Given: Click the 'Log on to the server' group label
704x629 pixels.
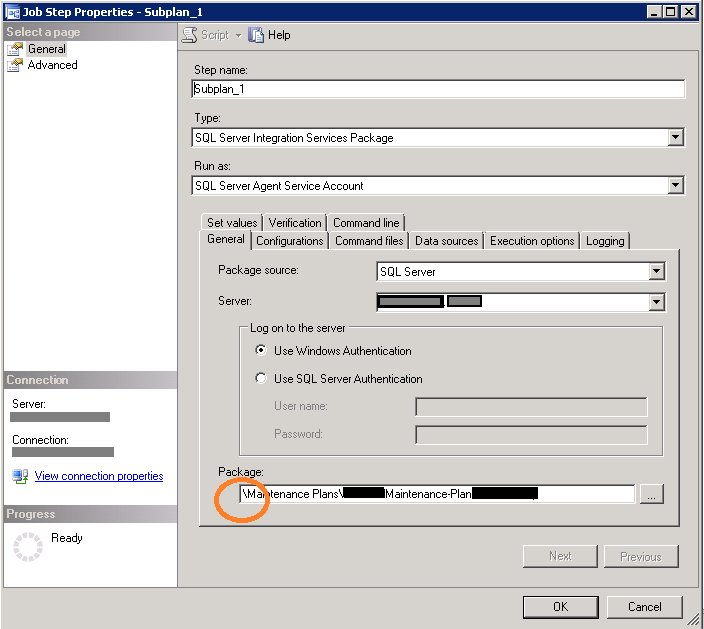Looking at the screenshot, I should coord(298,328).
